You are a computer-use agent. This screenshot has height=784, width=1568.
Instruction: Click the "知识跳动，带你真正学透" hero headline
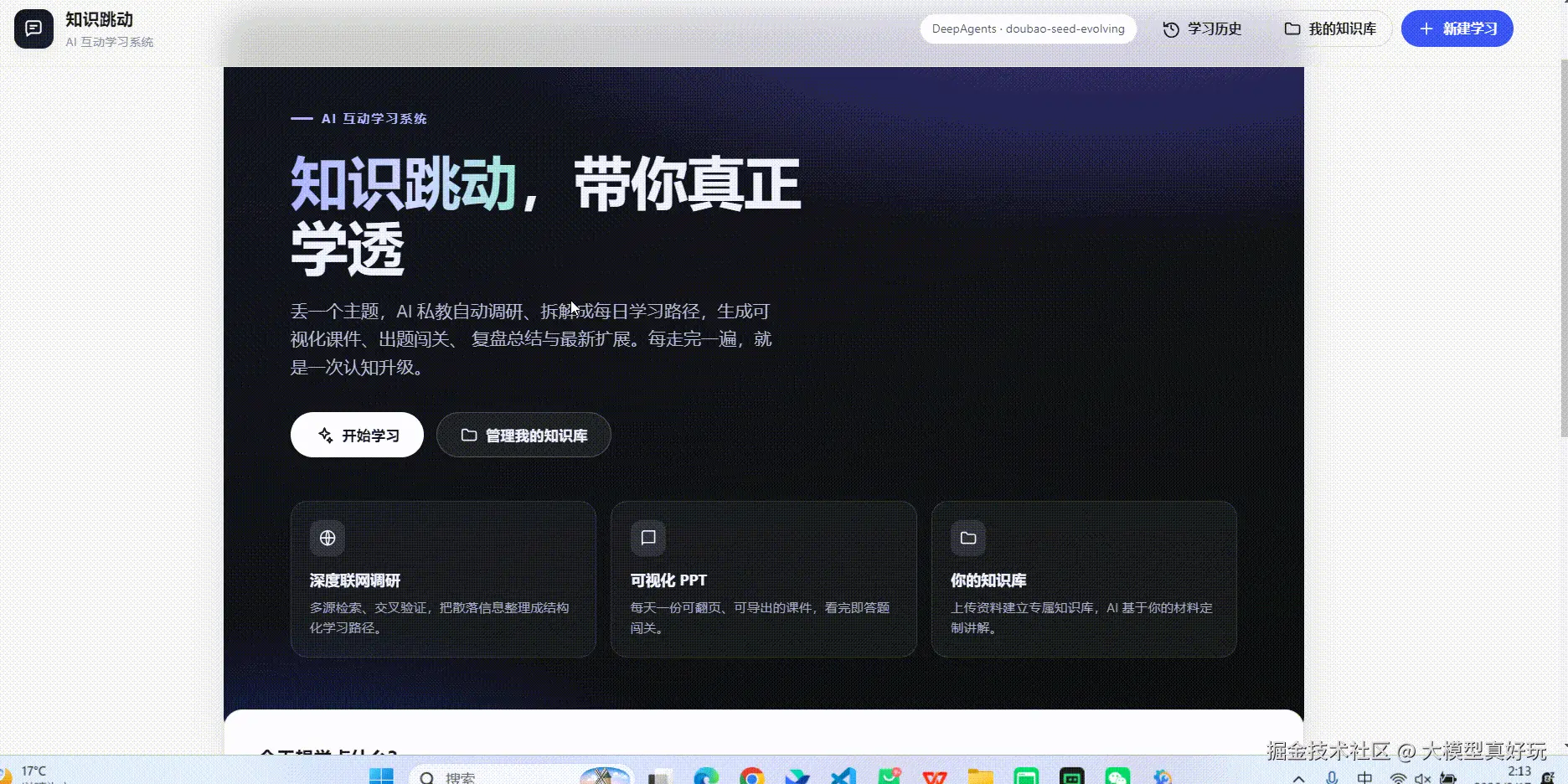click(545, 215)
